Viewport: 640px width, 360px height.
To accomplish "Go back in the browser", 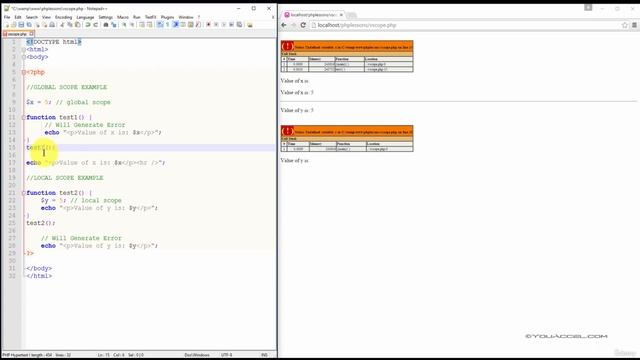I will tap(284, 25).
